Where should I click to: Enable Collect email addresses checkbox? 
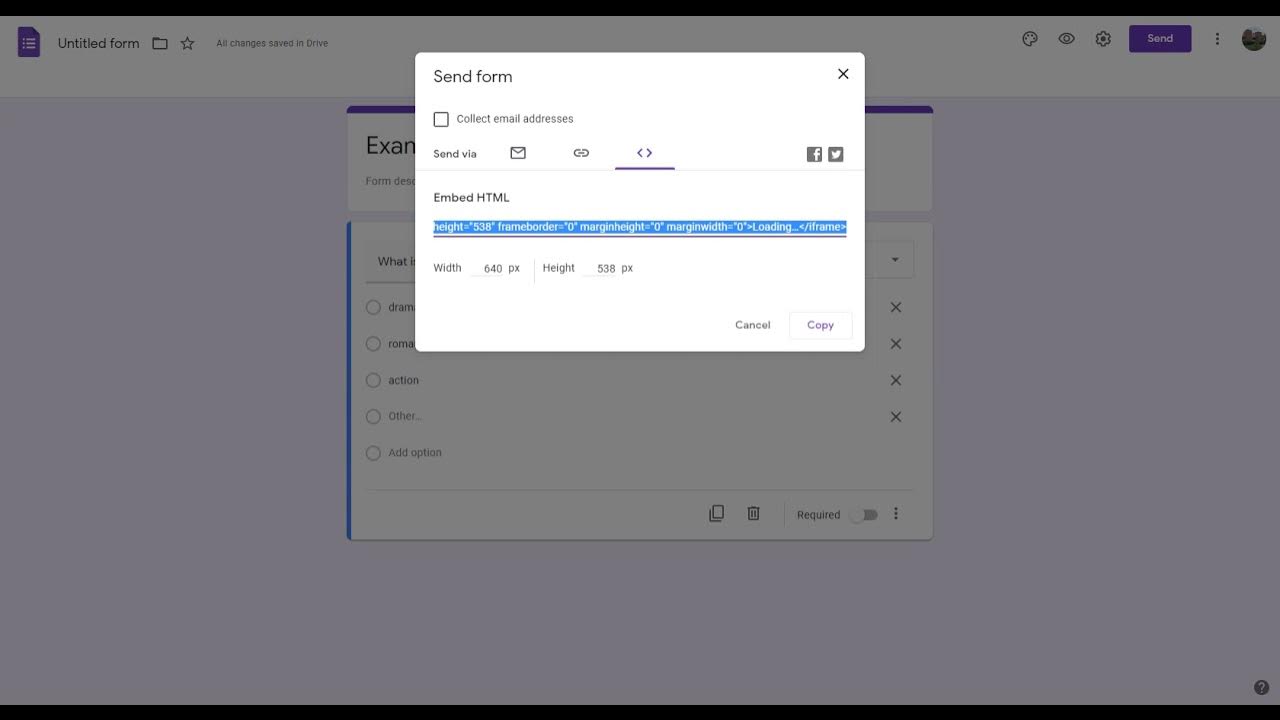pos(441,119)
